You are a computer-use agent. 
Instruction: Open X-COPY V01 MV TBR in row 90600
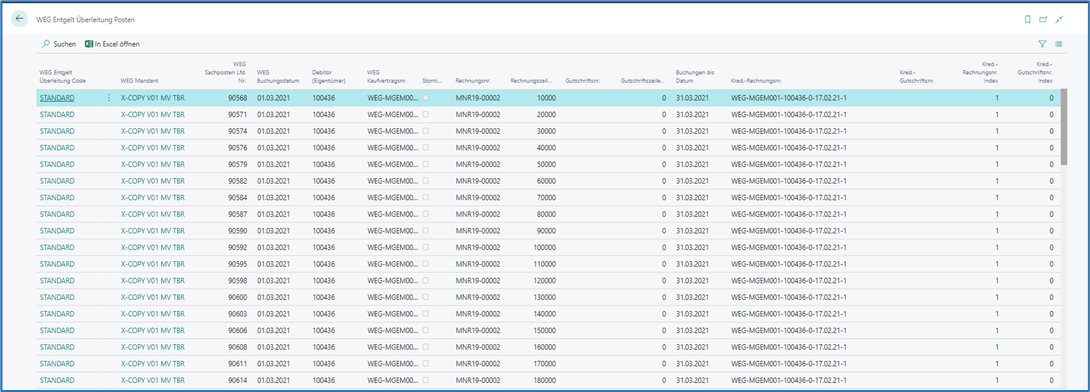[x=153, y=297]
